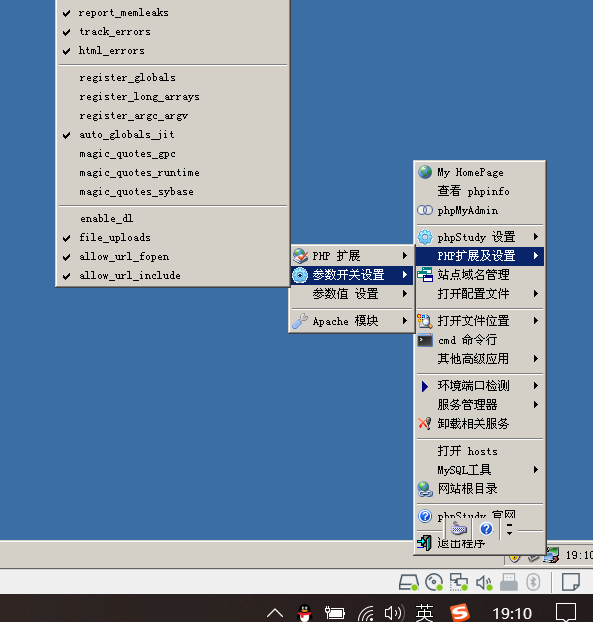Enable magic_quotes_runtime option
593x622 pixels.
pyautogui.click(x=172, y=173)
